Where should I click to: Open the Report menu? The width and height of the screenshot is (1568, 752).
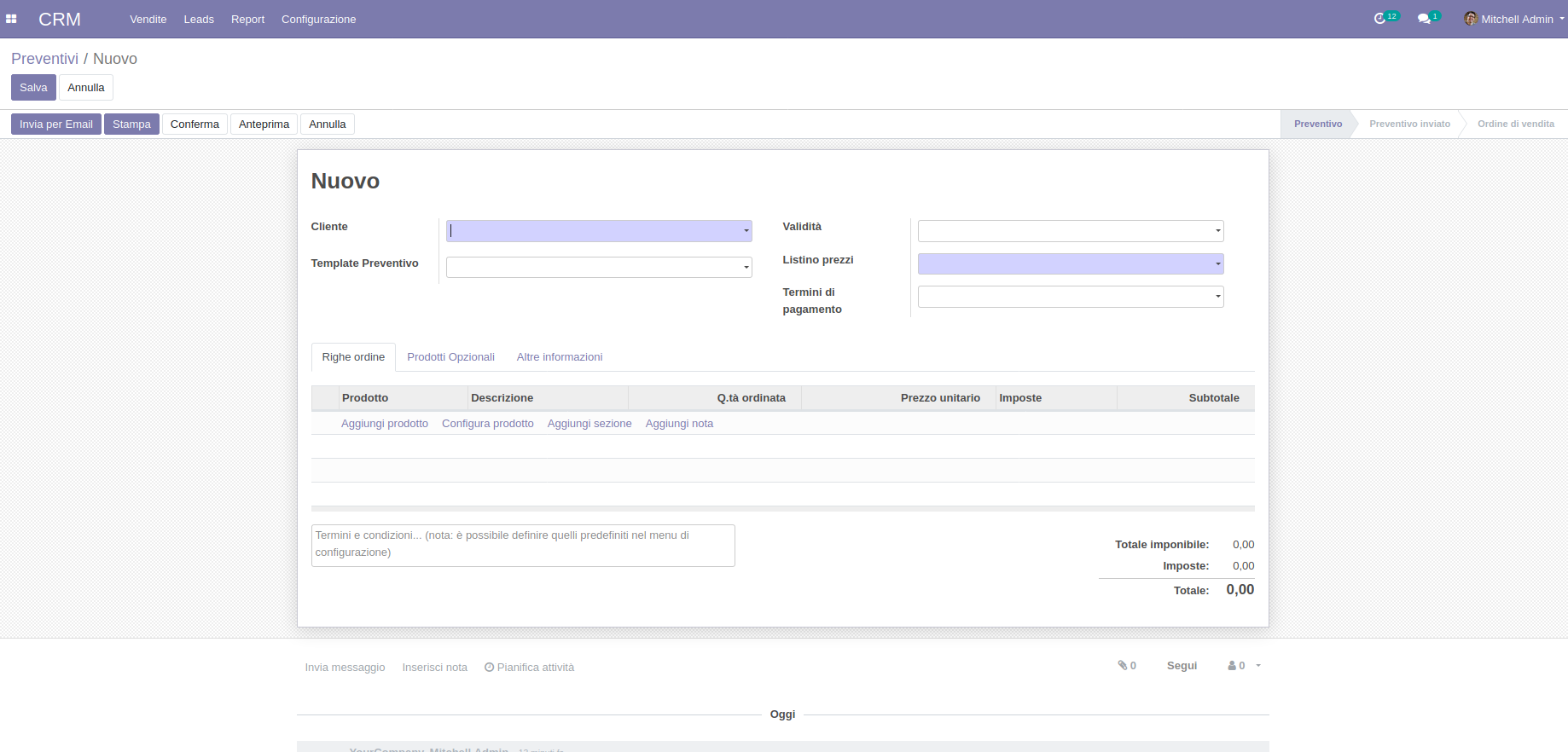point(248,19)
